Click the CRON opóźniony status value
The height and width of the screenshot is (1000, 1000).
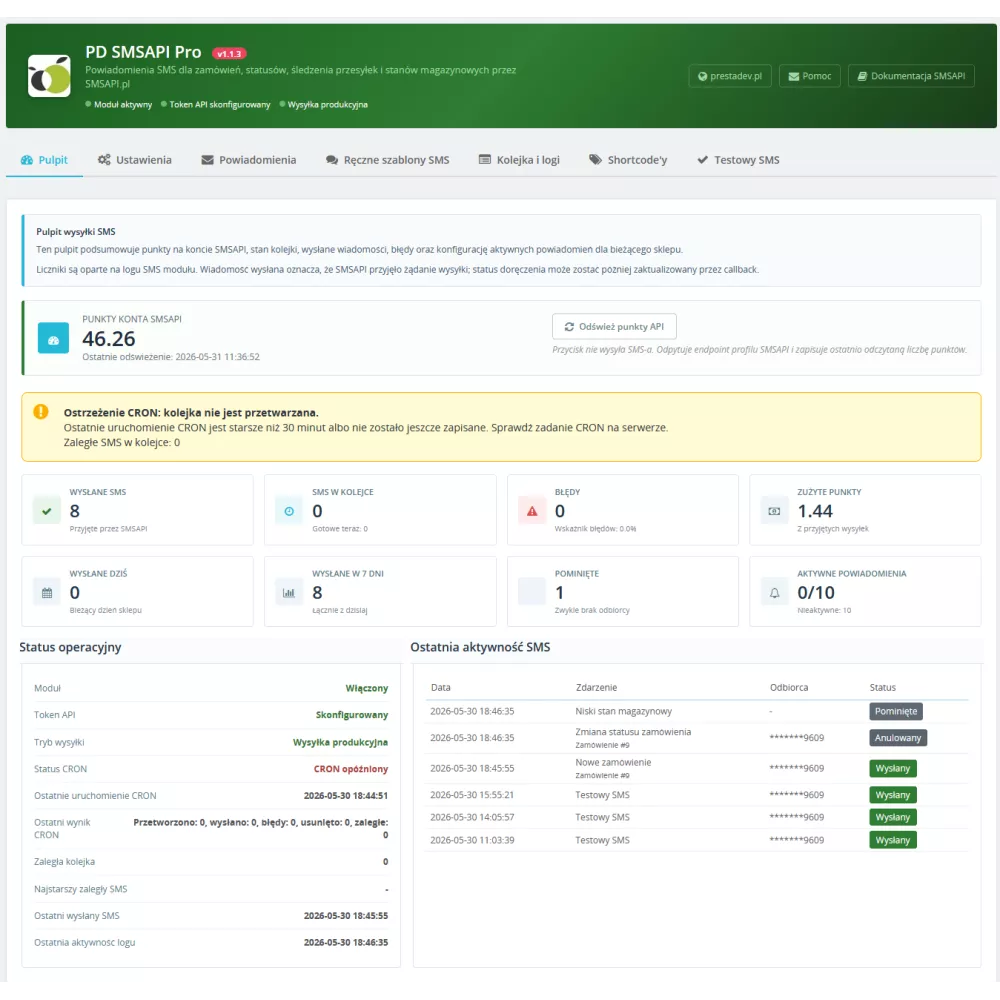(351, 769)
